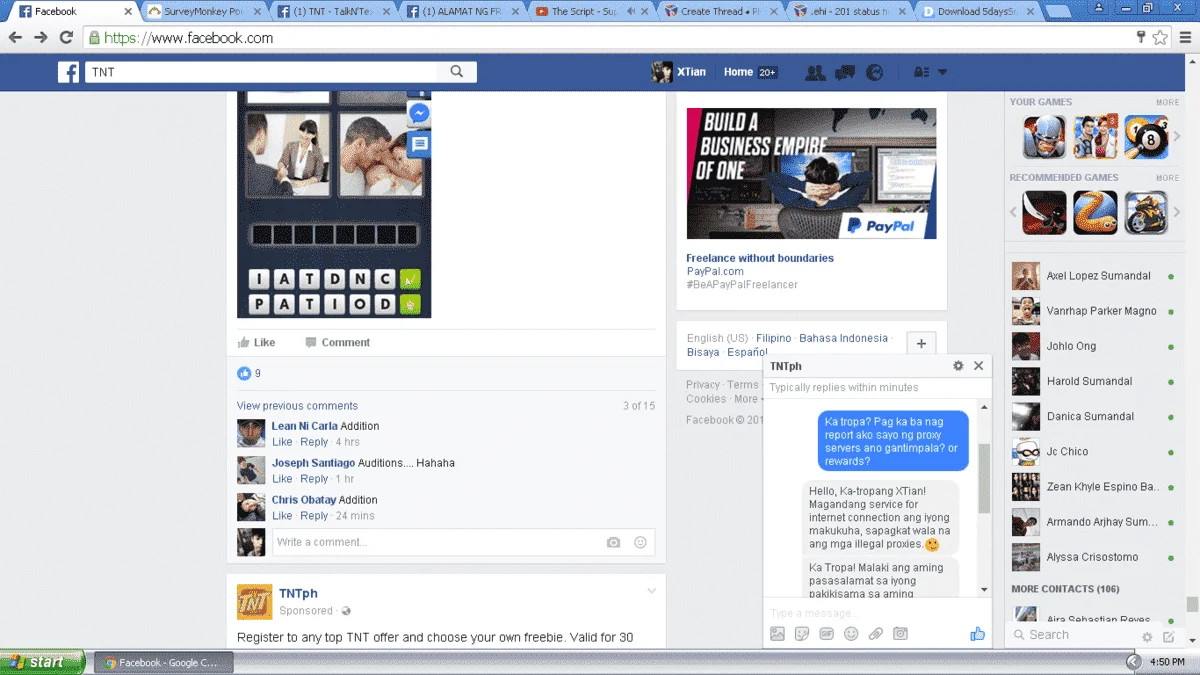Expand the More footer links dropdown
Image resolution: width=1200 pixels, height=675 pixels.
coord(750,399)
